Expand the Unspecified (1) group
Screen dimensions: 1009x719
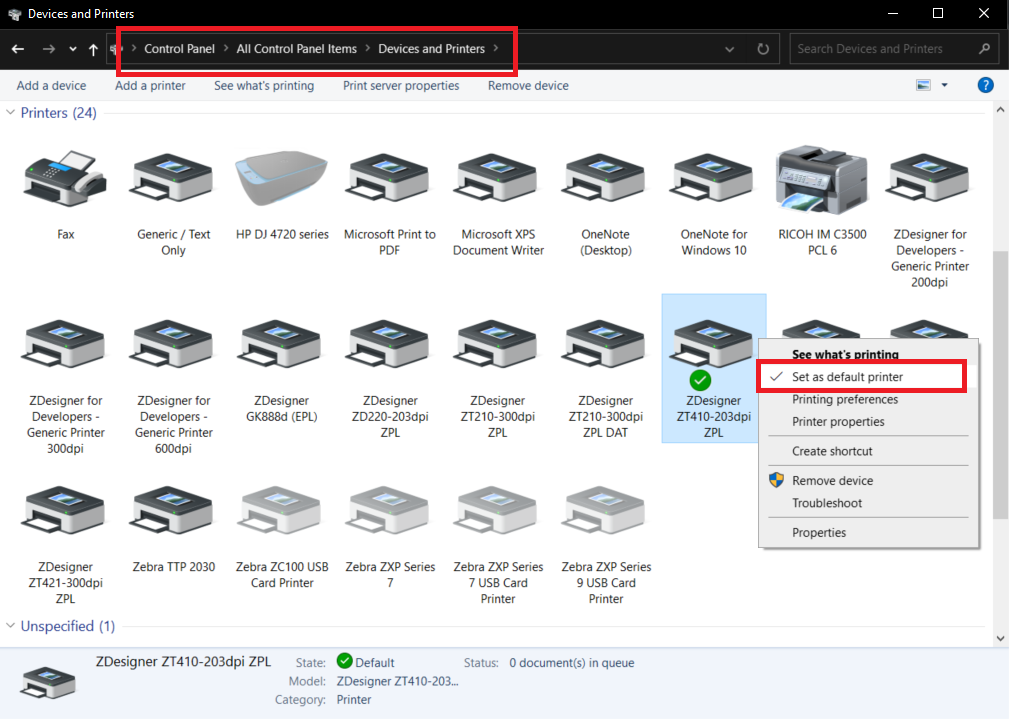click(x=10, y=626)
